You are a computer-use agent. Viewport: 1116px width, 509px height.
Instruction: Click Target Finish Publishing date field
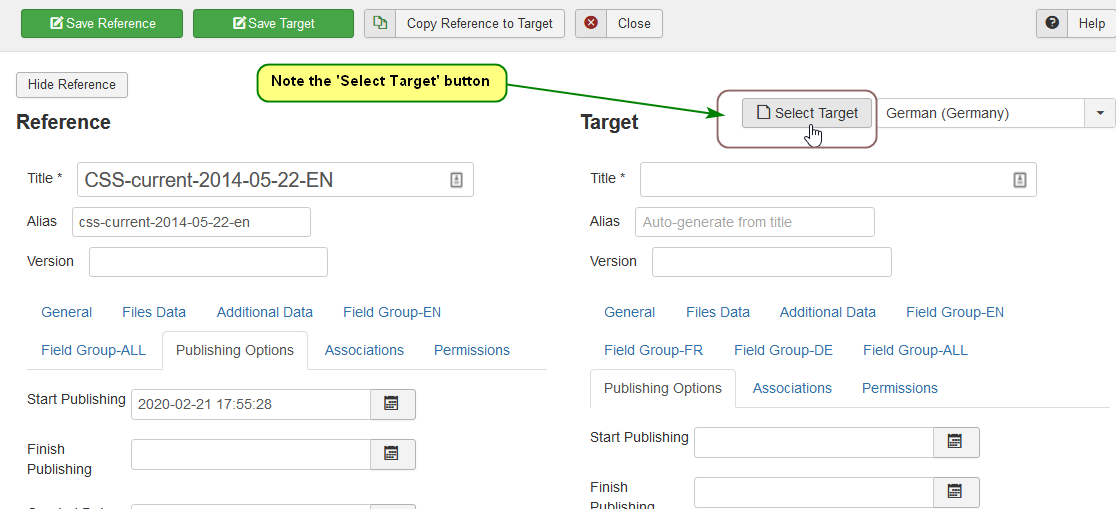814,492
